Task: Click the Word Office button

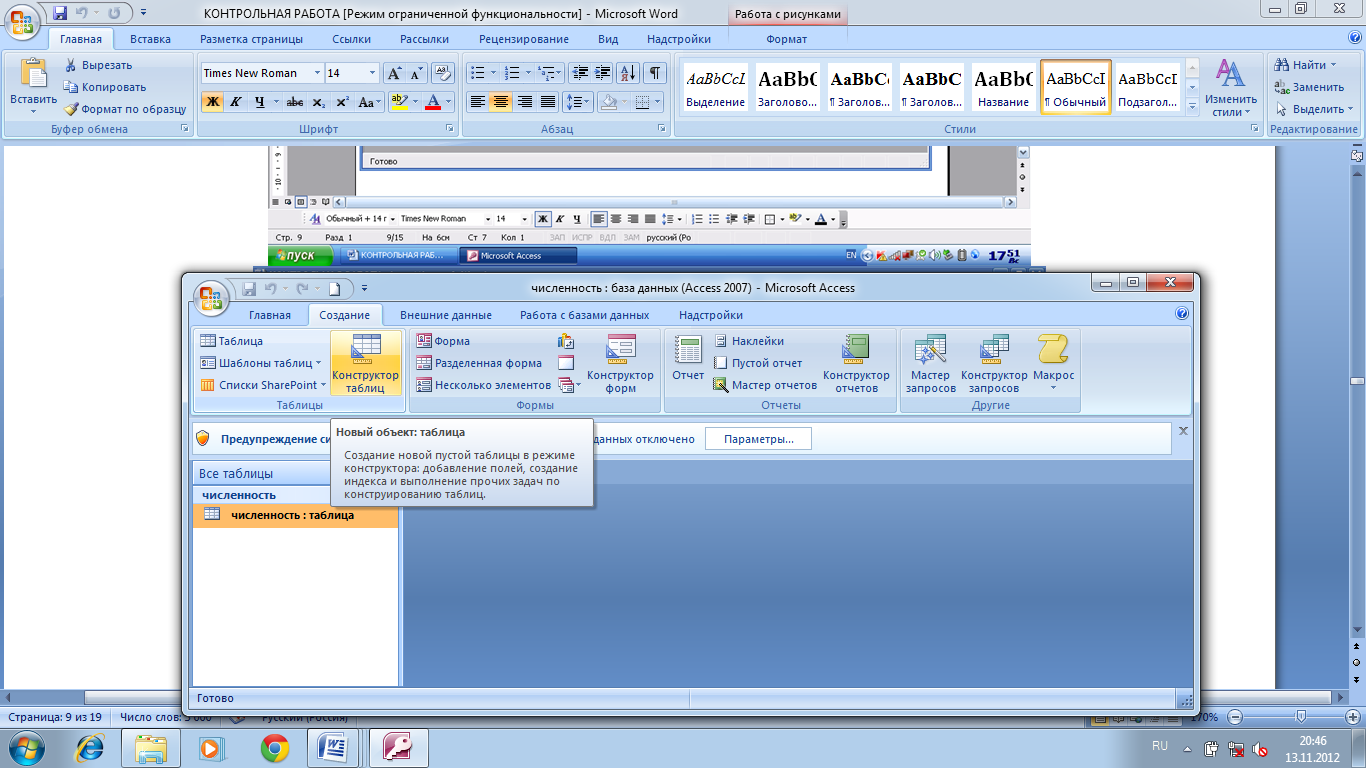Action: tap(22, 20)
